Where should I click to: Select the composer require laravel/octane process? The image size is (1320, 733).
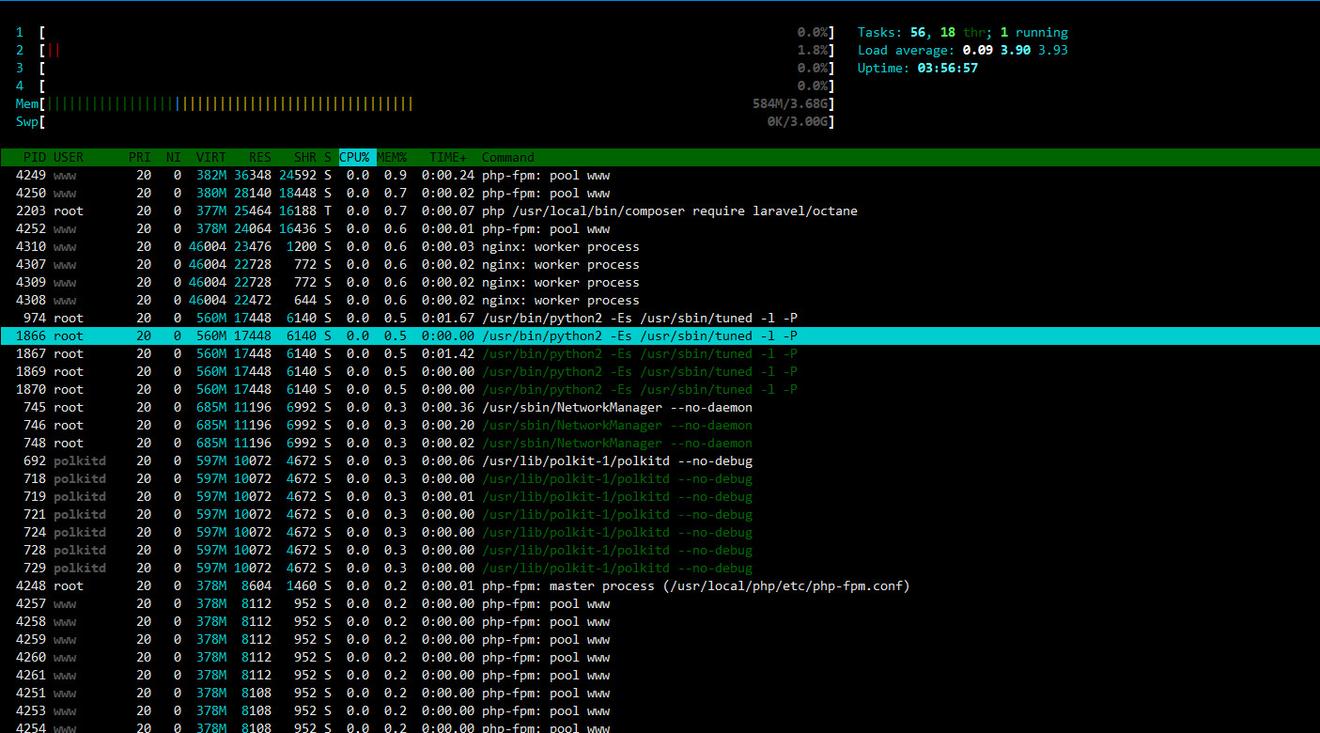(x=669, y=211)
